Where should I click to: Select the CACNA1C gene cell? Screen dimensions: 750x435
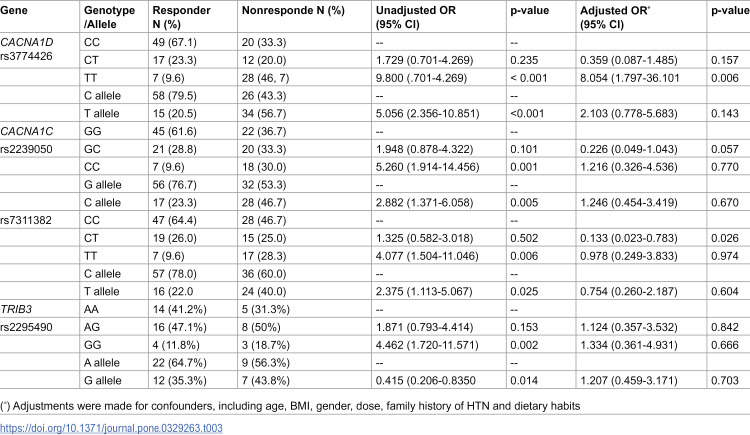27,131
